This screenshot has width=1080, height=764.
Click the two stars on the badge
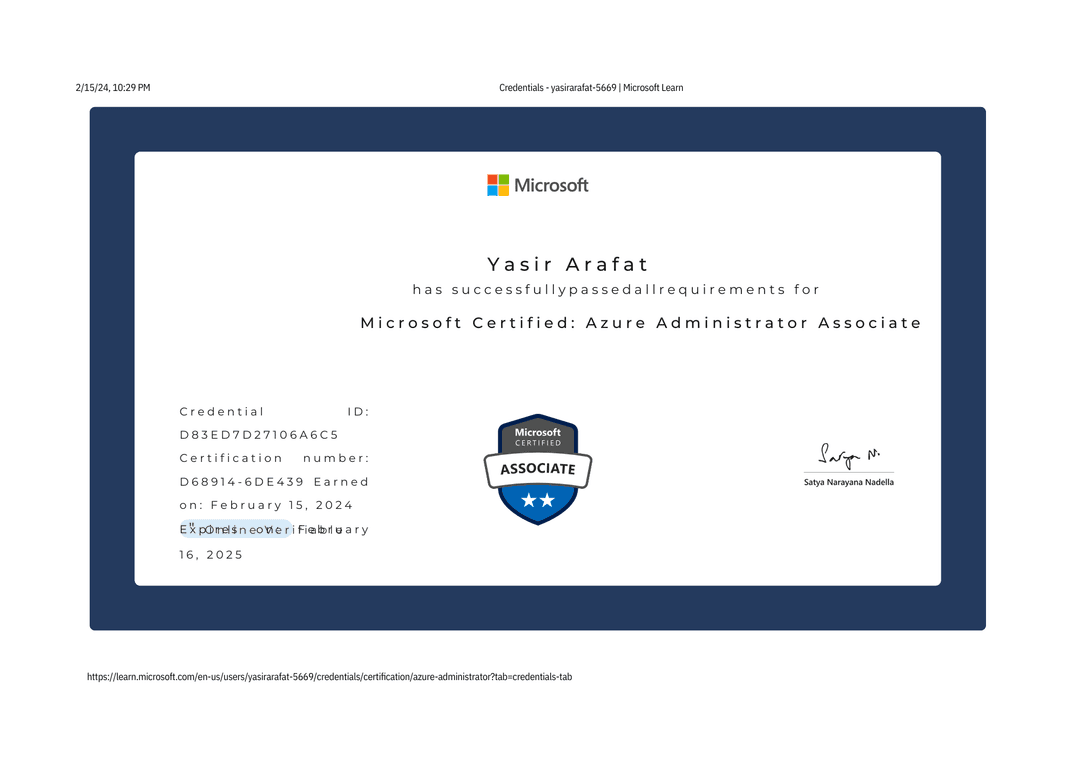[x=538, y=501]
